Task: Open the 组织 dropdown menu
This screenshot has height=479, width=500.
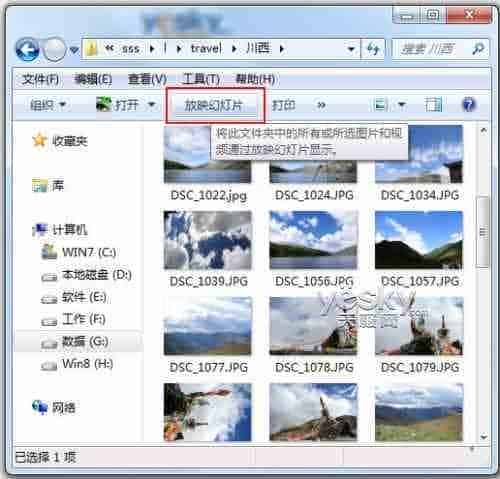Action: [x=48, y=105]
